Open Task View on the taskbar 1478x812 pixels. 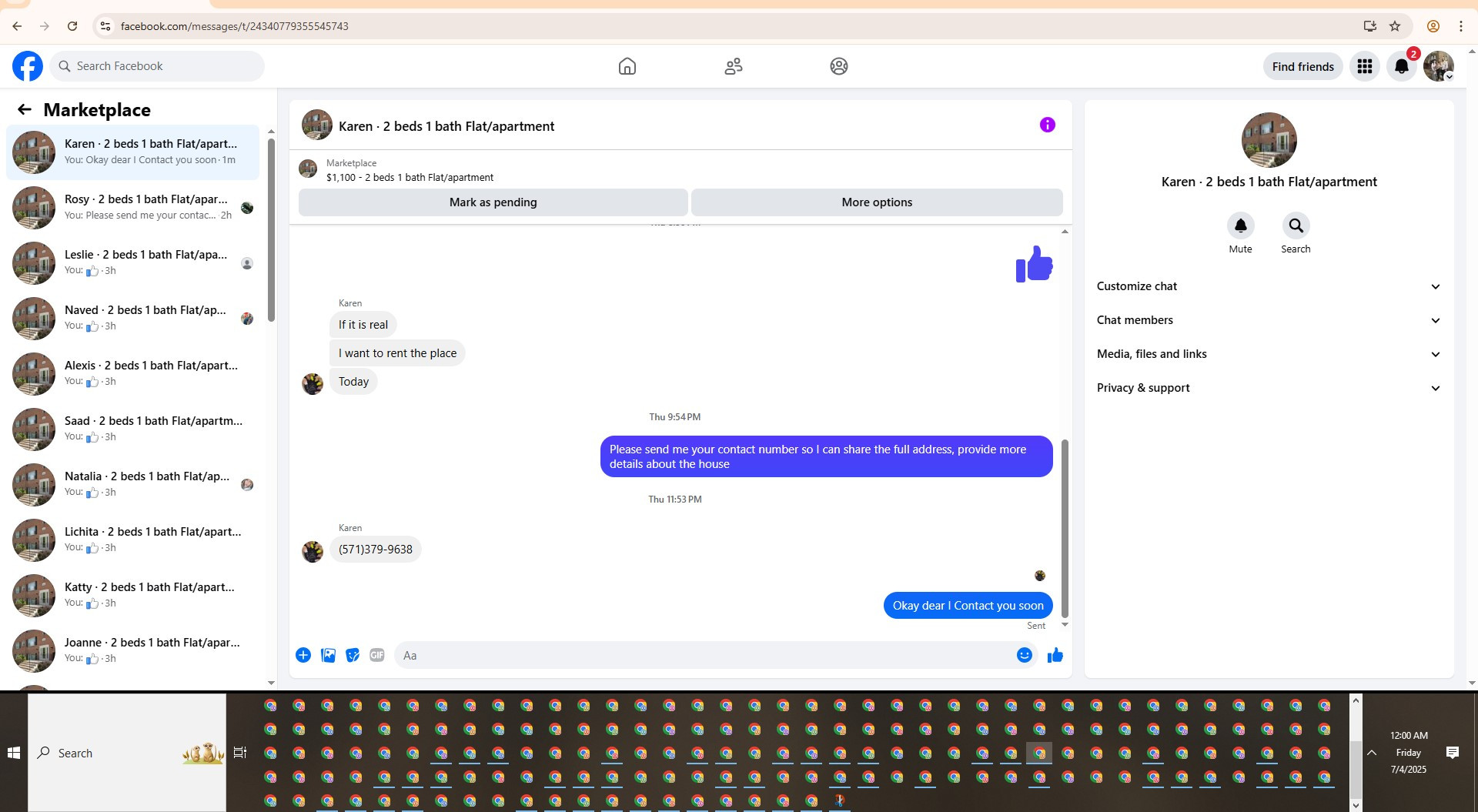[240, 753]
